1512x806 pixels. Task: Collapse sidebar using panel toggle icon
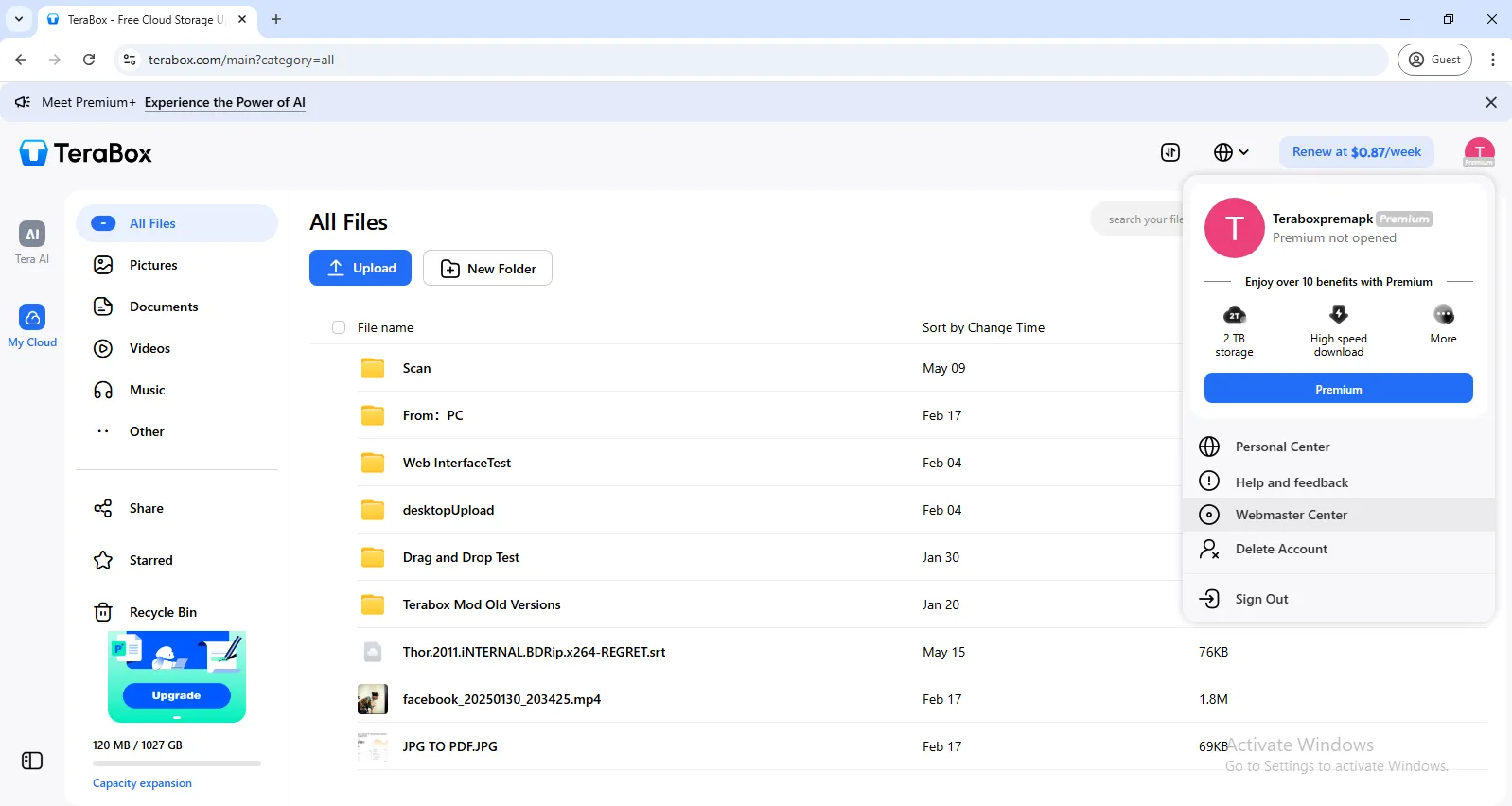[x=32, y=761]
